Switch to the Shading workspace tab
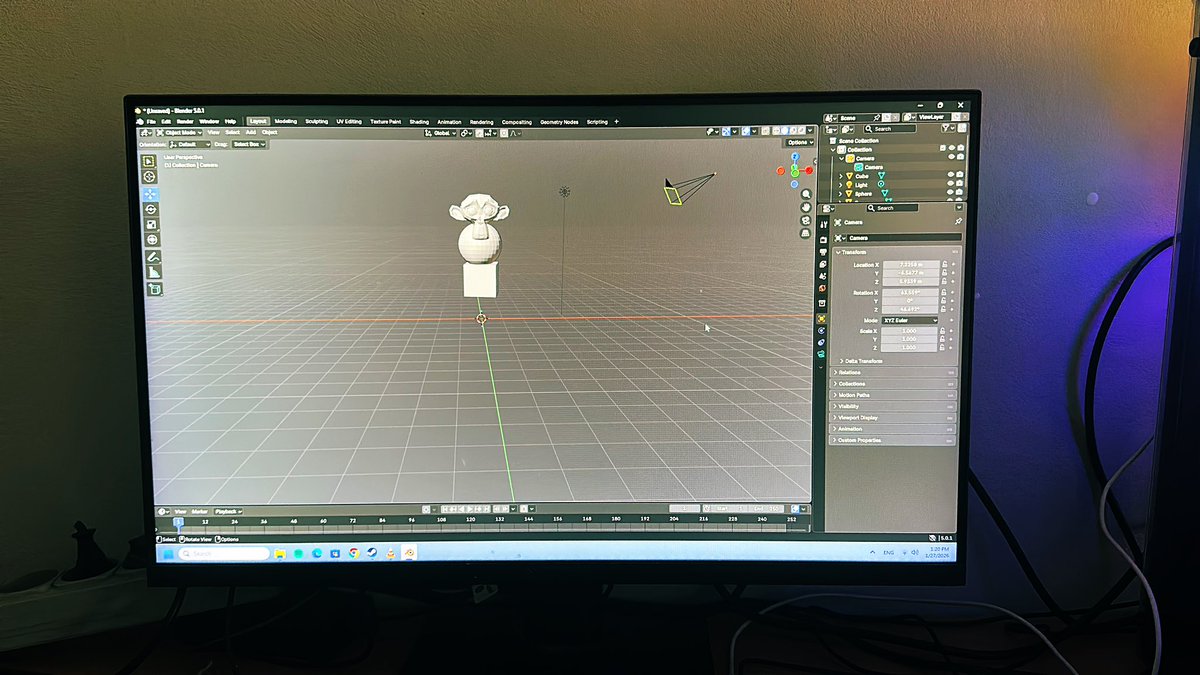This screenshot has height=675, width=1200. tap(419, 122)
